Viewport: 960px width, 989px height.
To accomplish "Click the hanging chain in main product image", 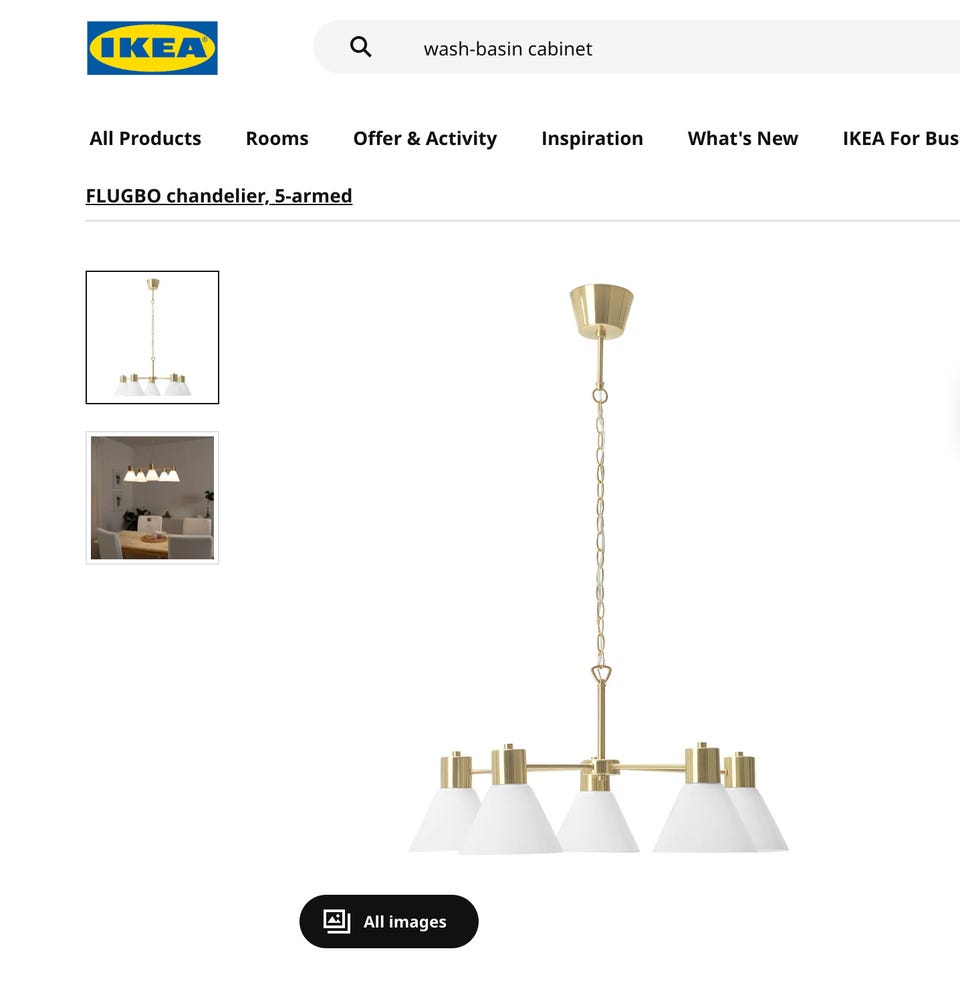I will point(600,530).
